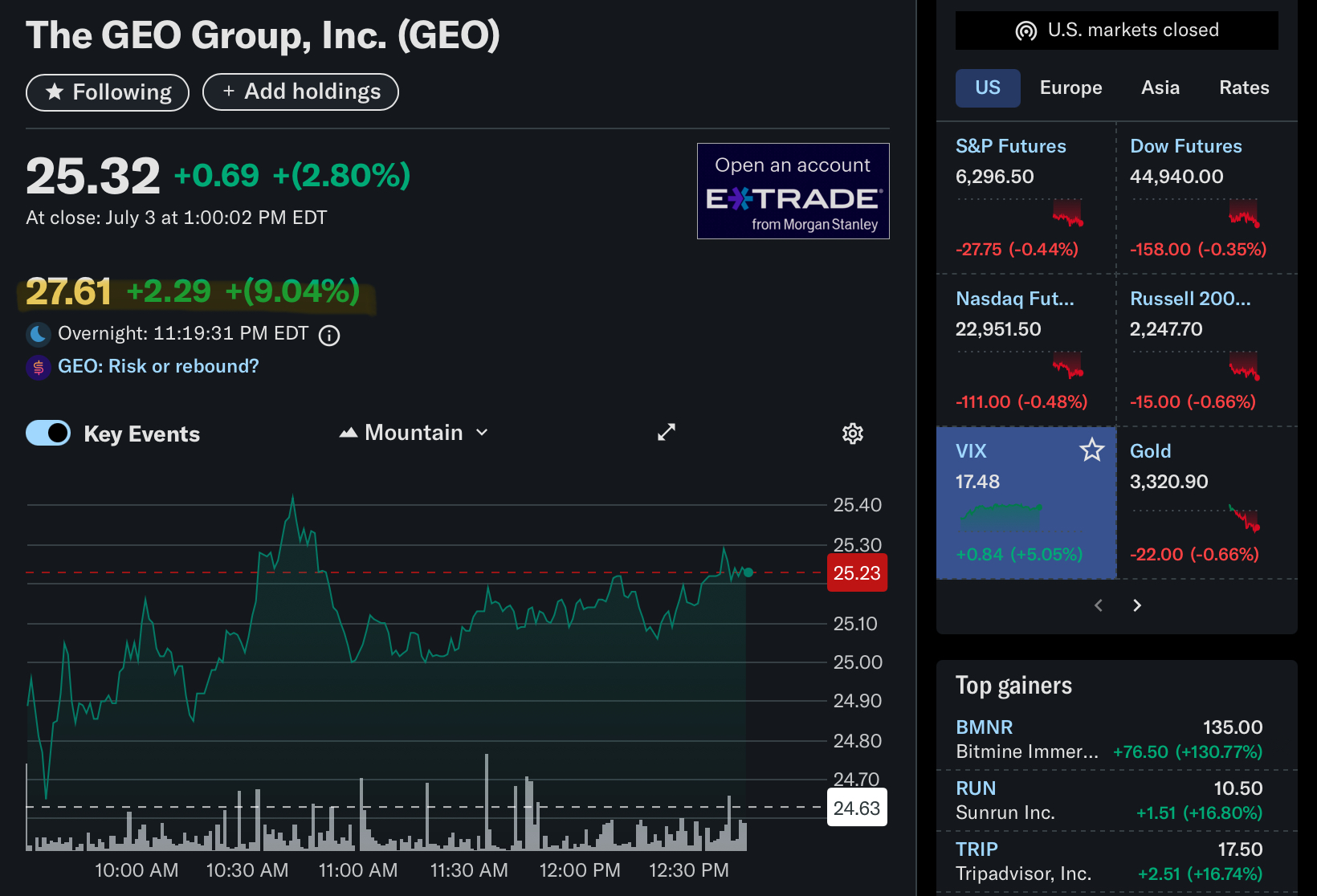Click the Dow Futures sparkline chart
Screen dimensions: 1317x896
1195,212
